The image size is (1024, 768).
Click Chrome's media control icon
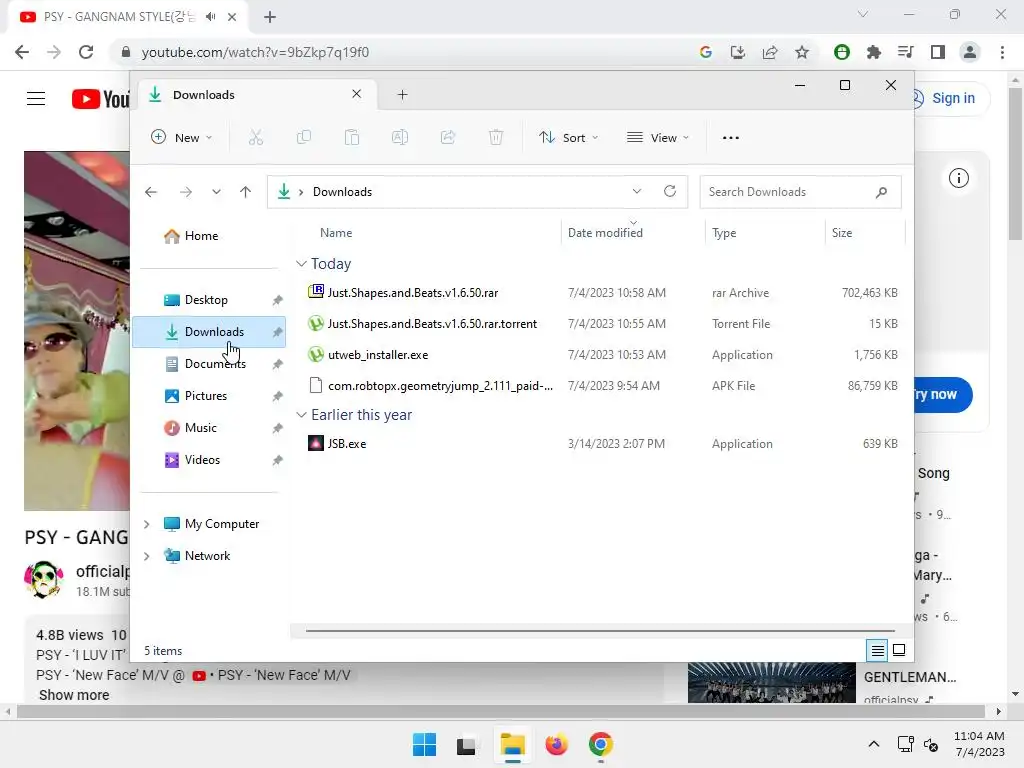[x=905, y=52]
